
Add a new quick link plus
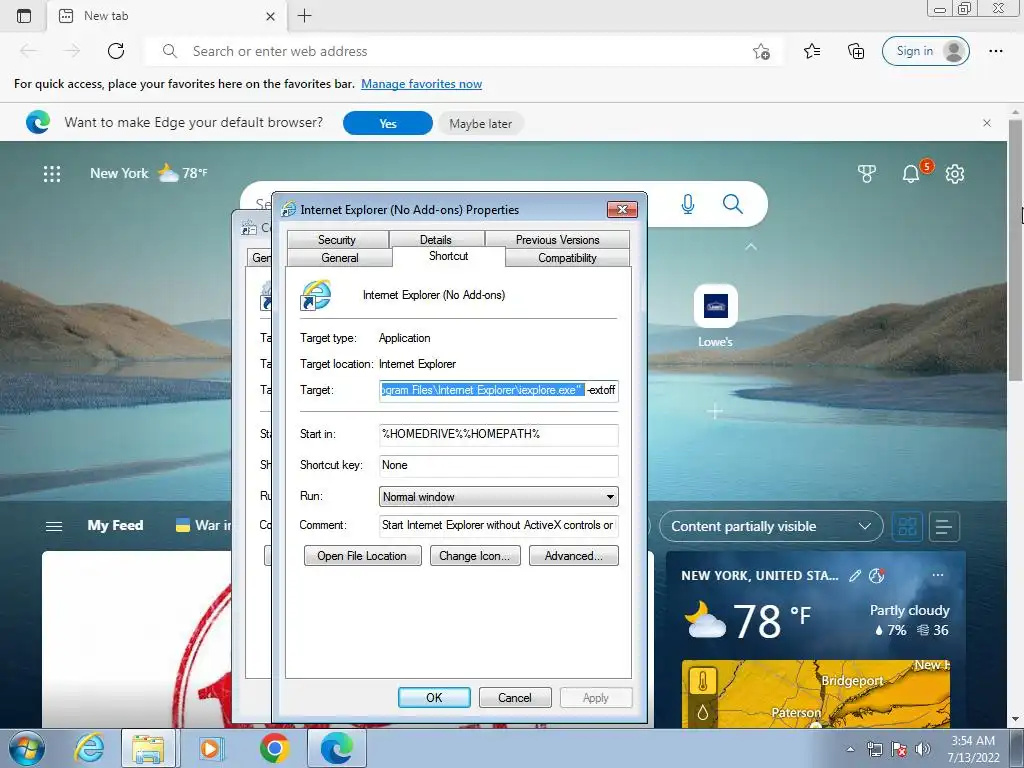tap(715, 411)
